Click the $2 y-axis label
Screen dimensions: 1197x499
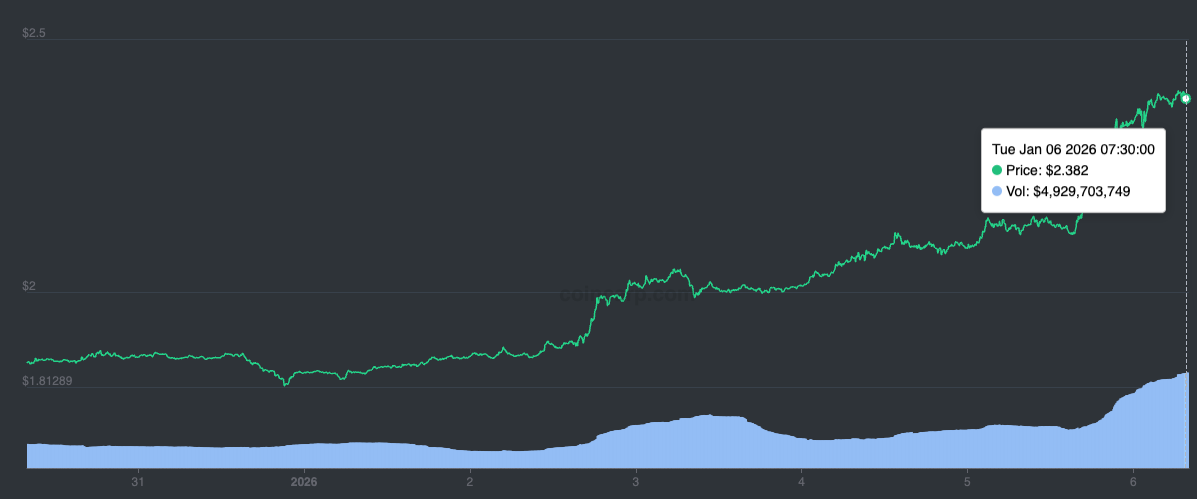point(29,286)
